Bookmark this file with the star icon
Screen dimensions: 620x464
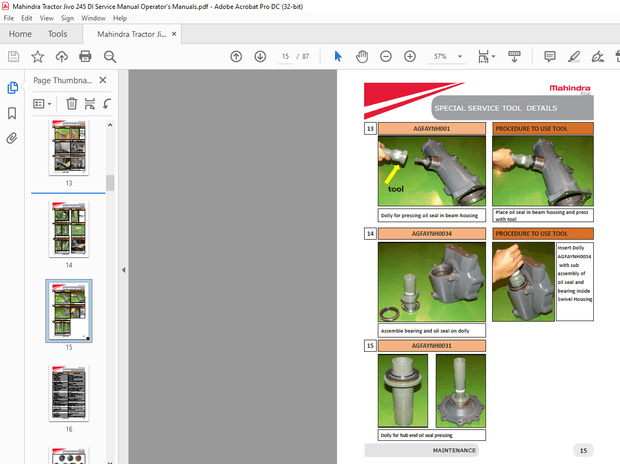pos(37,57)
